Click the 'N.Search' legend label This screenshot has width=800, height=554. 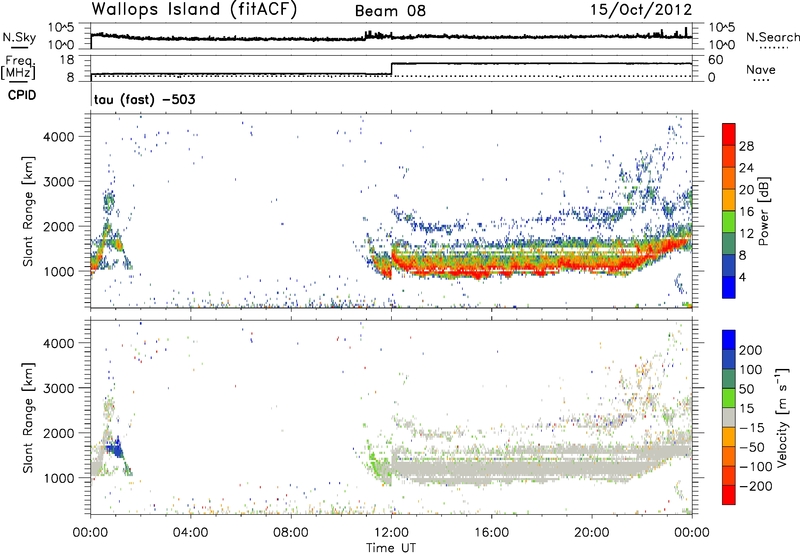coord(772,37)
